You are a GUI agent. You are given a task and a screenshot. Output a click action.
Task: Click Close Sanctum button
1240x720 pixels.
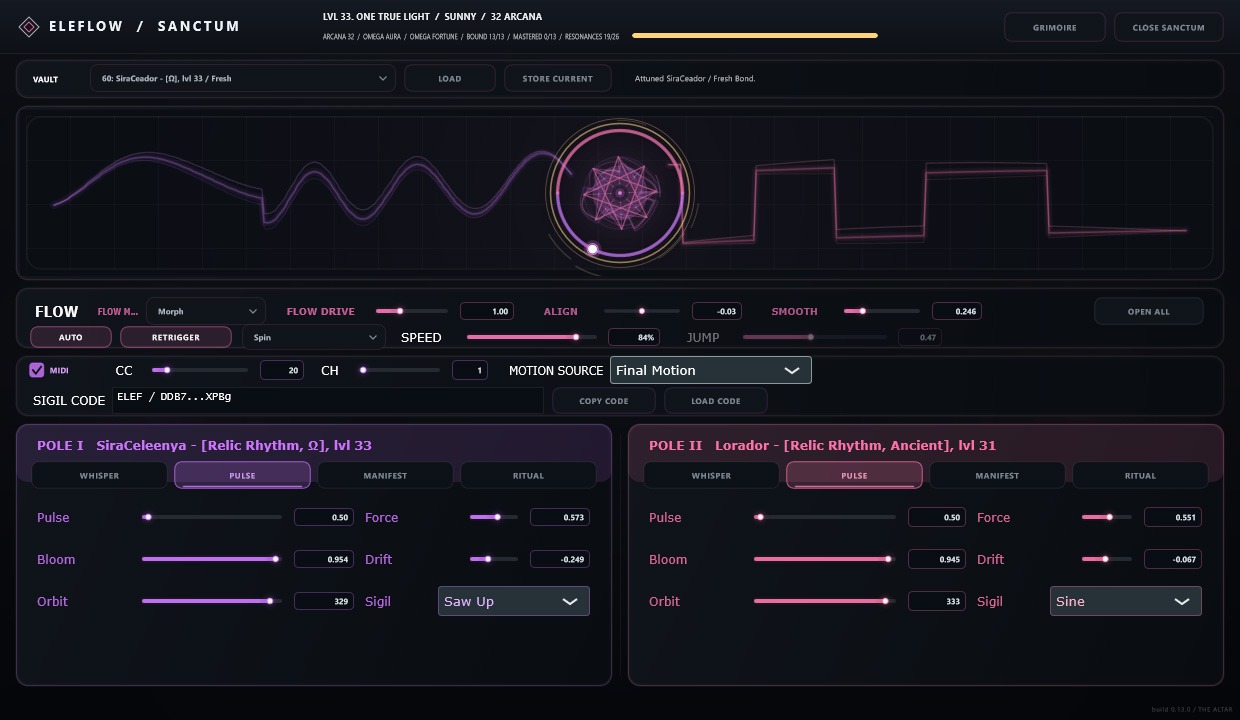(x=1168, y=27)
